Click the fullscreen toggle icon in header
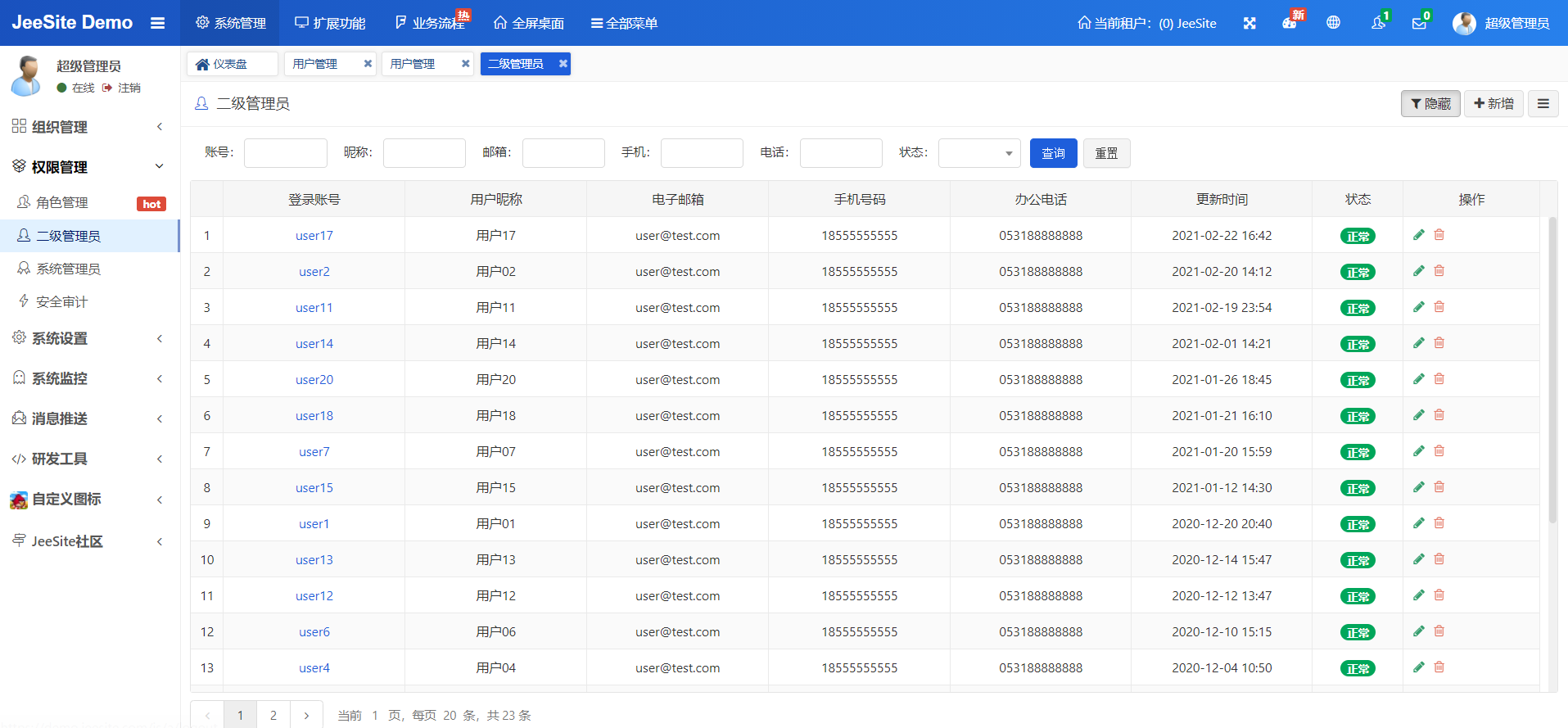 [1249, 23]
